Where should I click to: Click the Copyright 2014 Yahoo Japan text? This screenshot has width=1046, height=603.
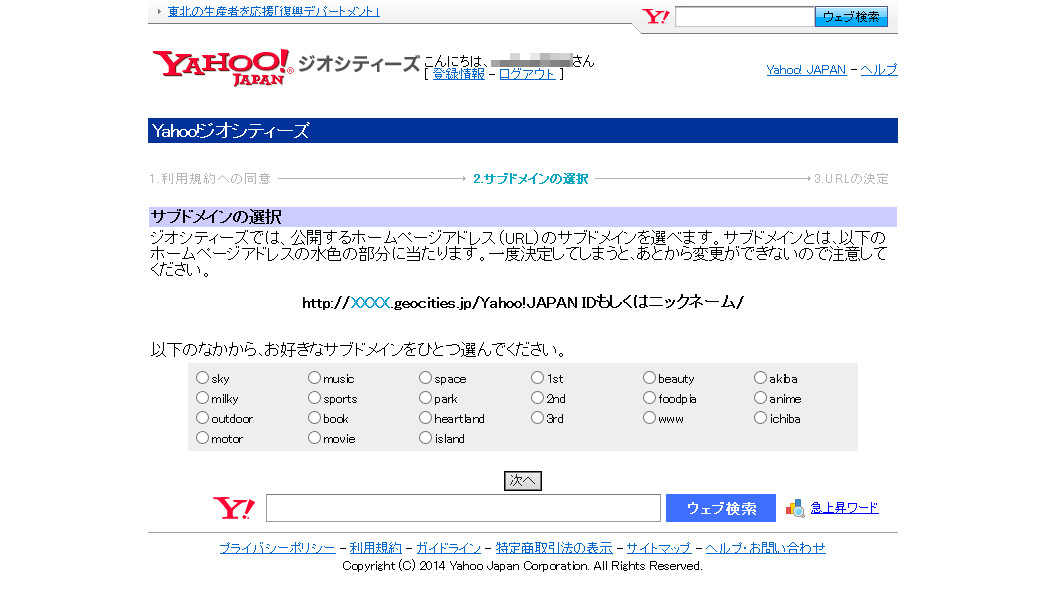tap(522, 566)
